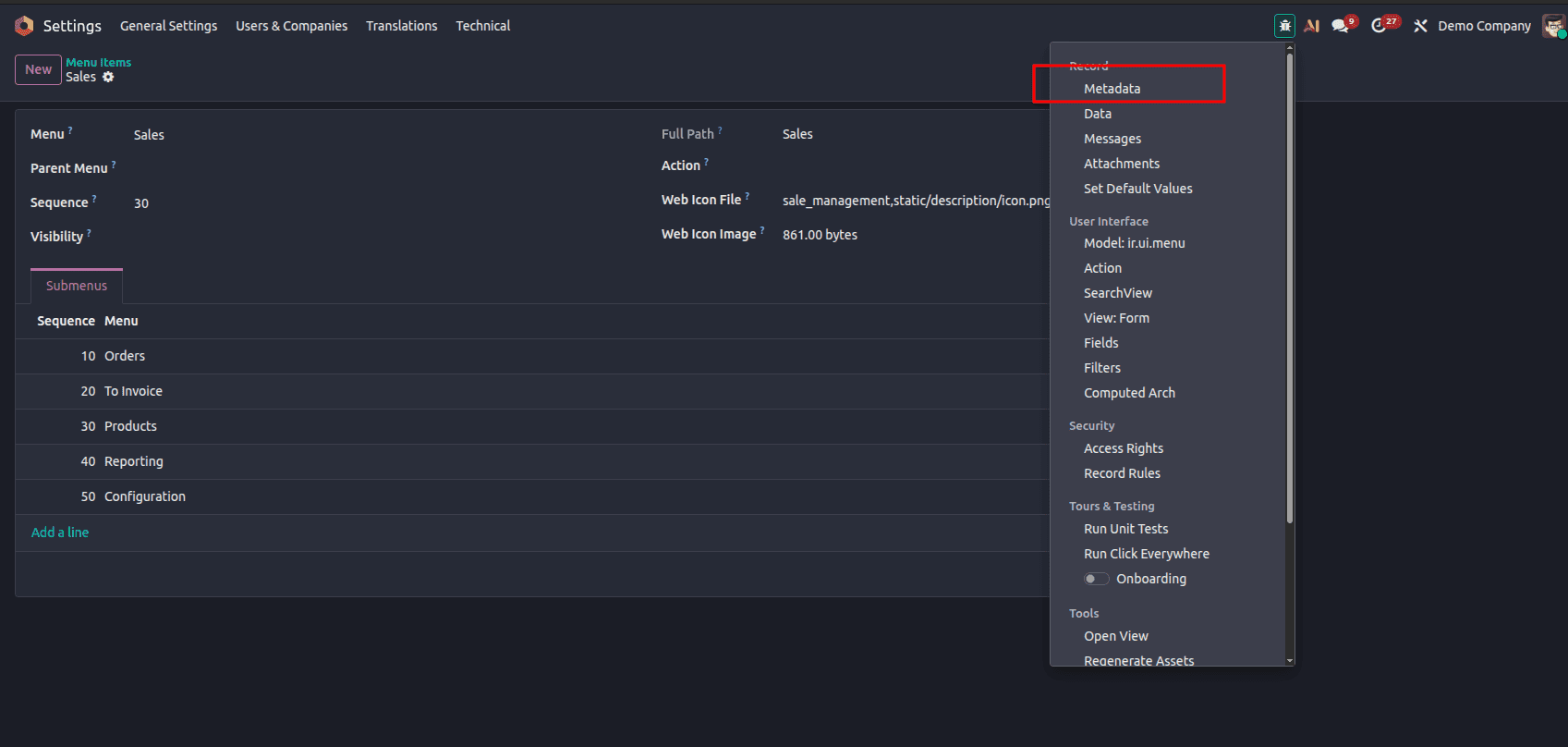This screenshot has height=747, width=1568.
Task: Open the Technical dropdown menu
Action: 482,26
